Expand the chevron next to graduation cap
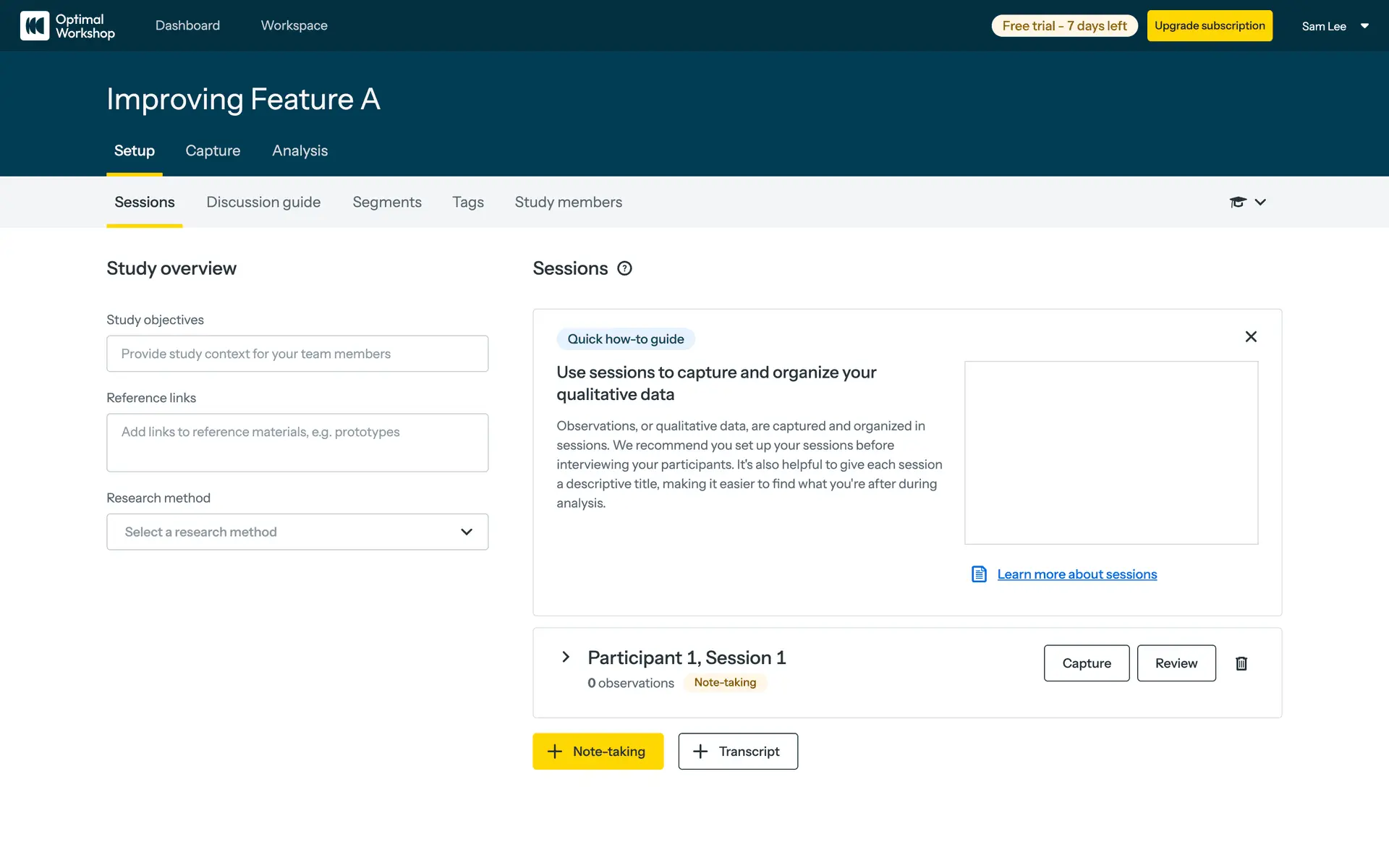This screenshot has height=868, width=1389. tap(1260, 203)
